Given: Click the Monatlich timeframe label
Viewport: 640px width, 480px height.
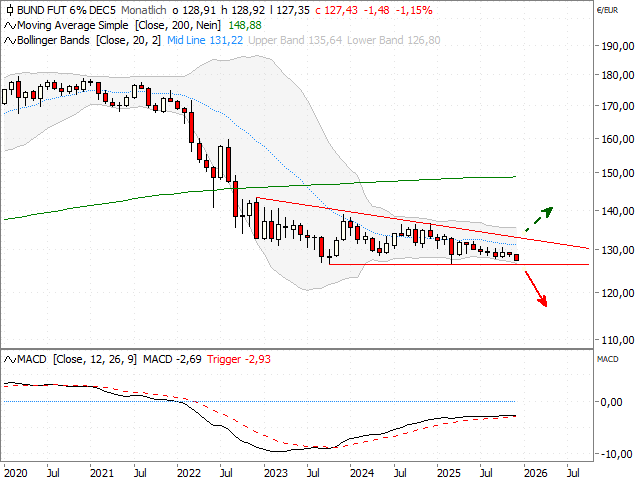Looking at the screenshot, I should 148,9.
